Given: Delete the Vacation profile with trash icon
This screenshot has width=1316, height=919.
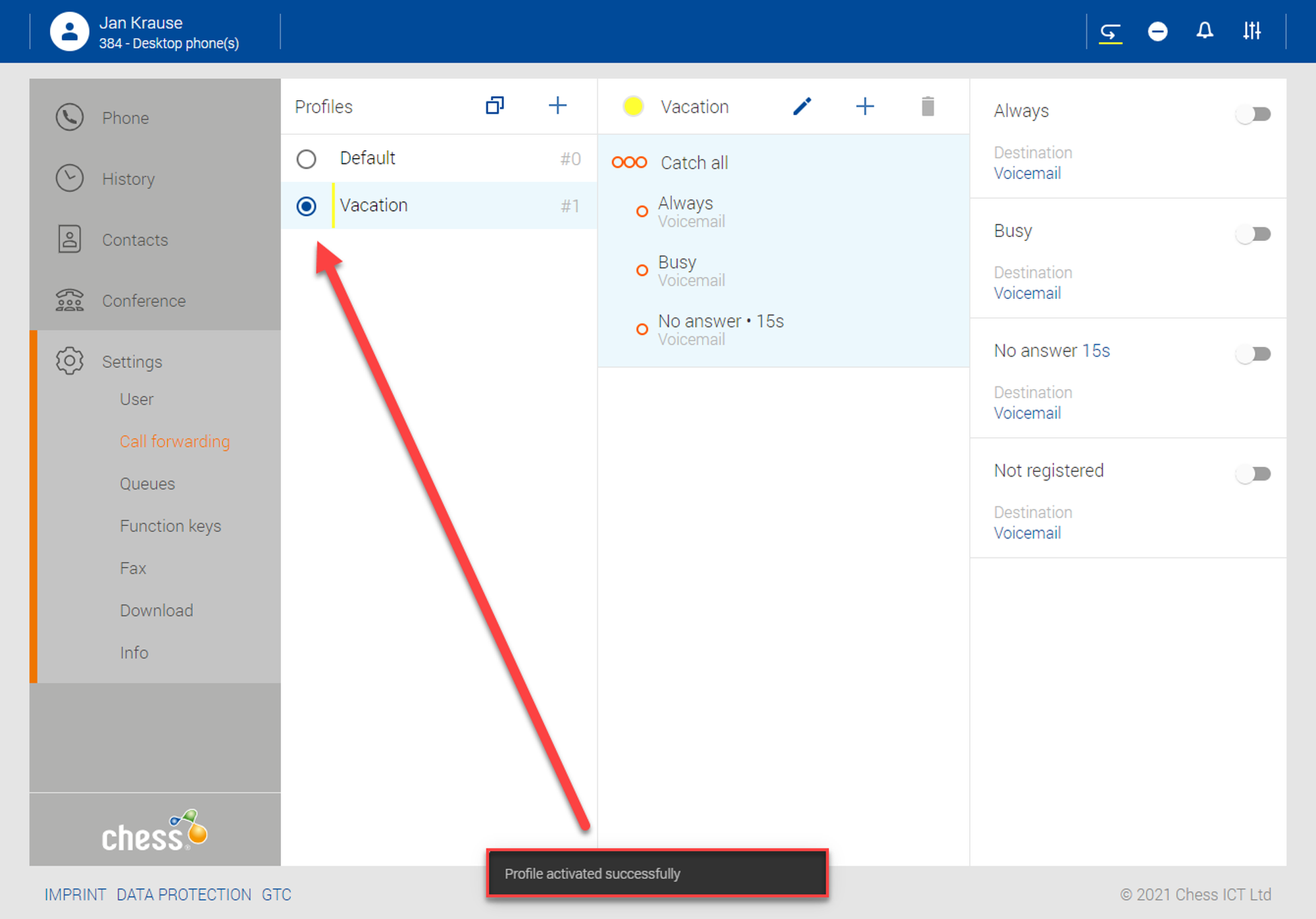Looking at the screenshot, I should [928, 107].
